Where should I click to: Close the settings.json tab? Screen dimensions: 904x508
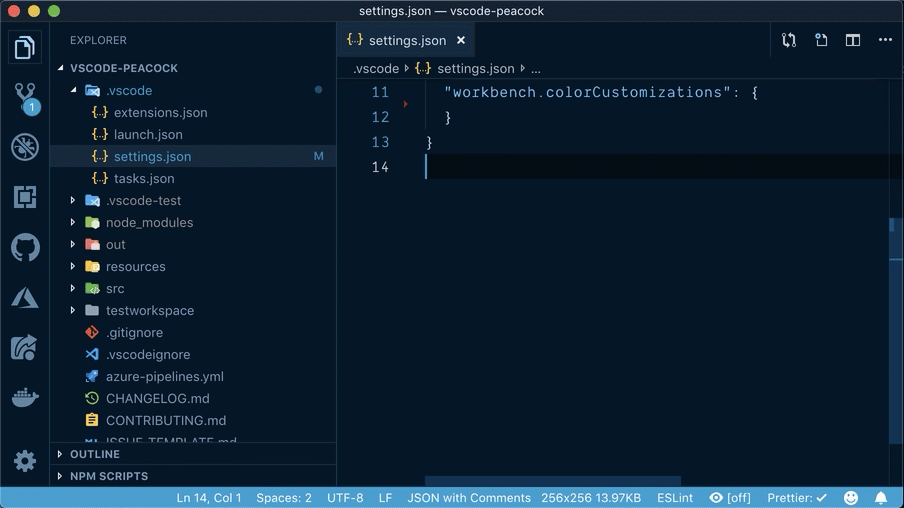coord(461,40)
